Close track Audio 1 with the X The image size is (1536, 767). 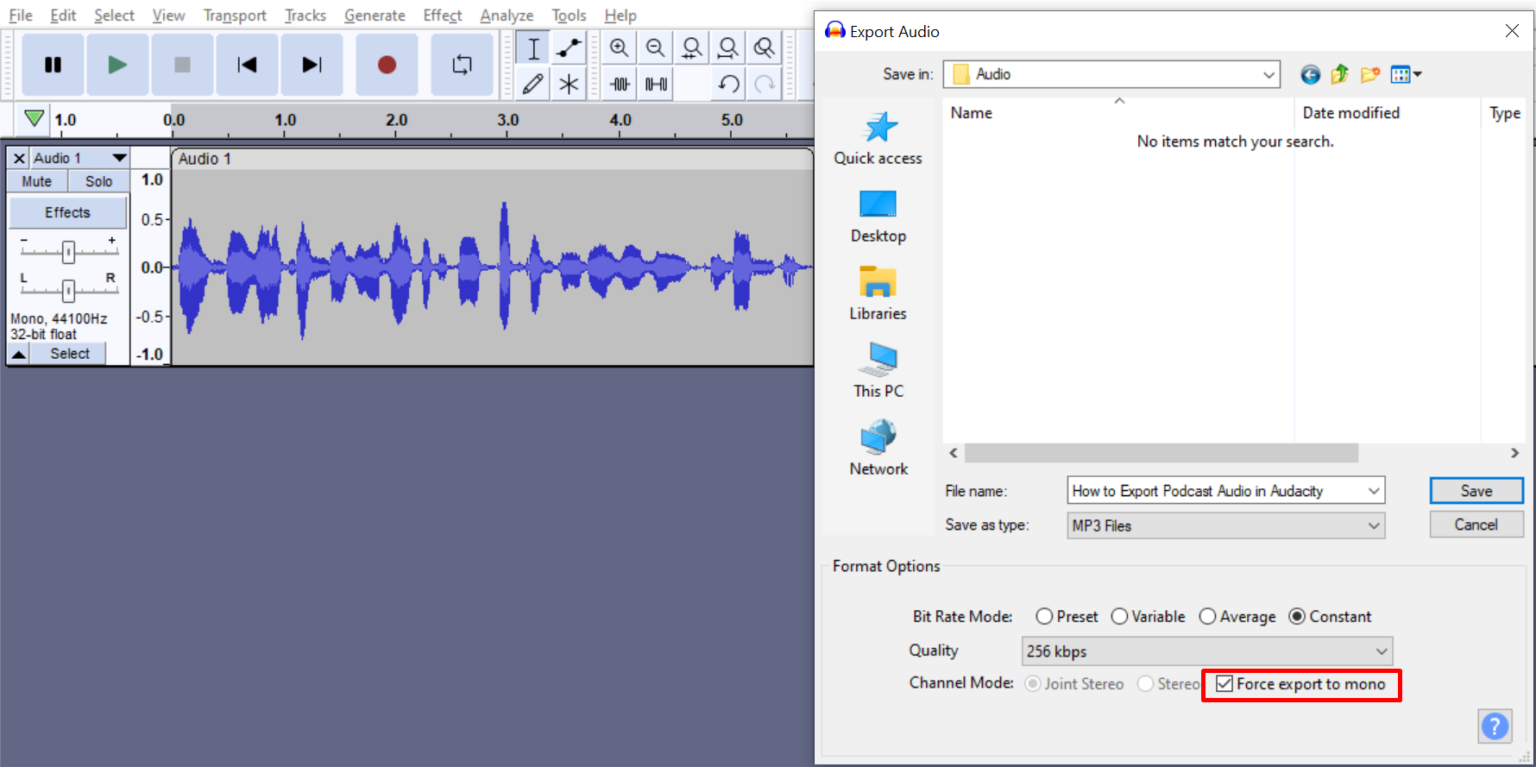[x=19, y=158]
